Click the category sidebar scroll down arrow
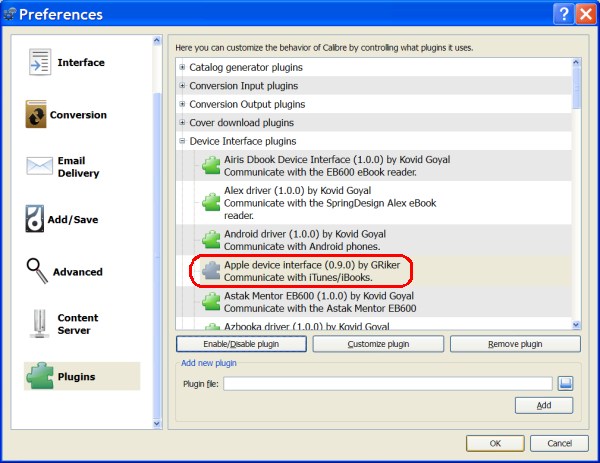Viewport: 600px width, 463px height. tap(157, 423)
